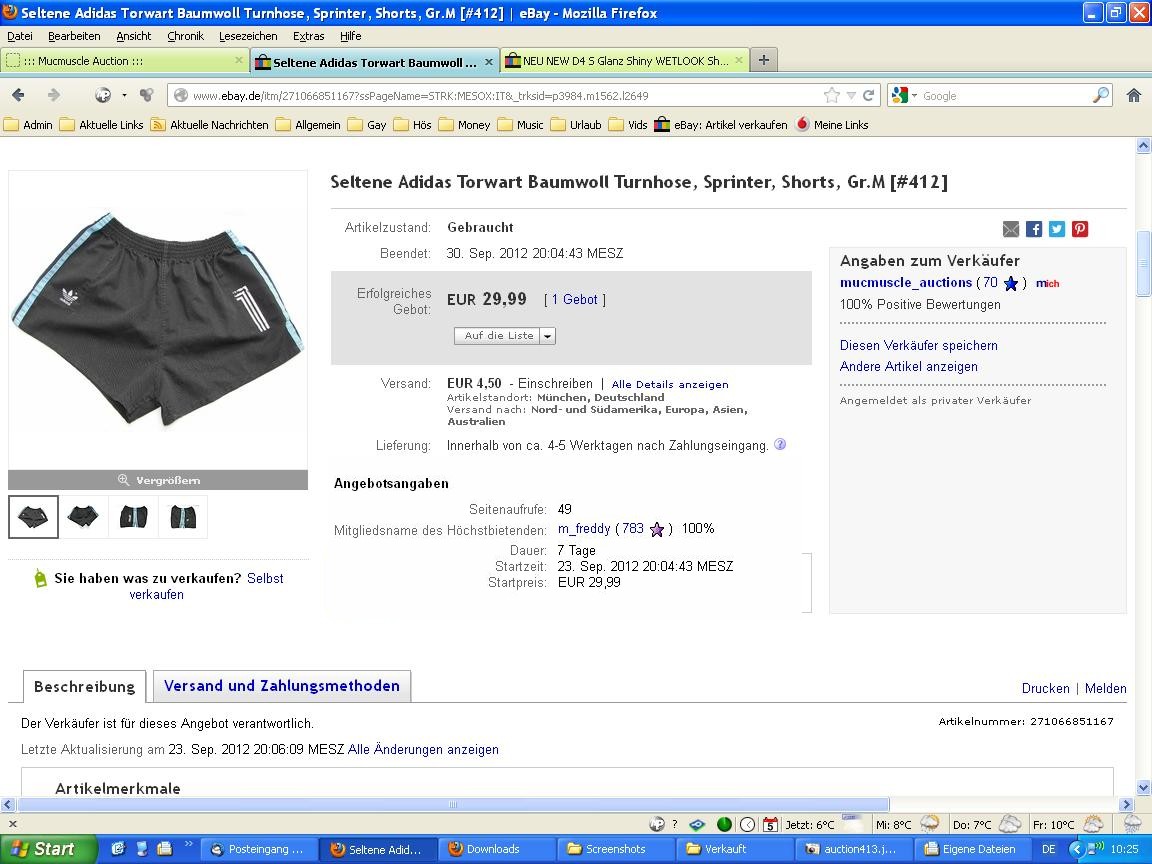Viewport: 1152px width, 864px height.
Task: Select the second shorts thumbnail image
Action: pyautogui.click(x=83, y=517)
